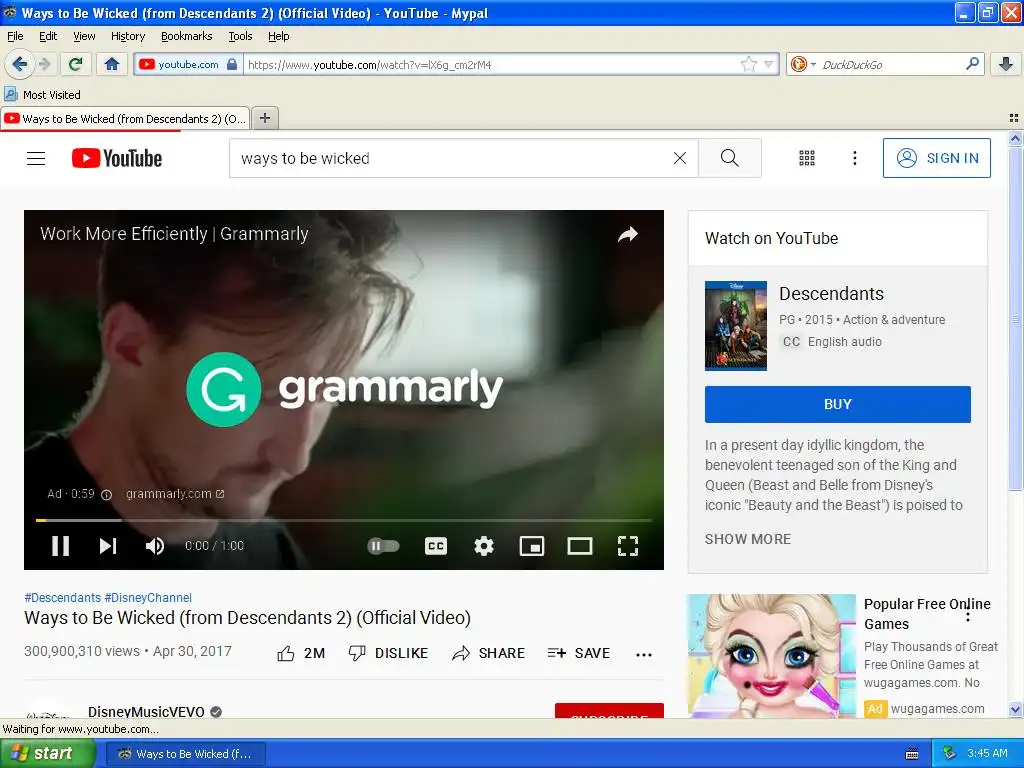
Task: Pause the video playback
Action: point(61,546)
